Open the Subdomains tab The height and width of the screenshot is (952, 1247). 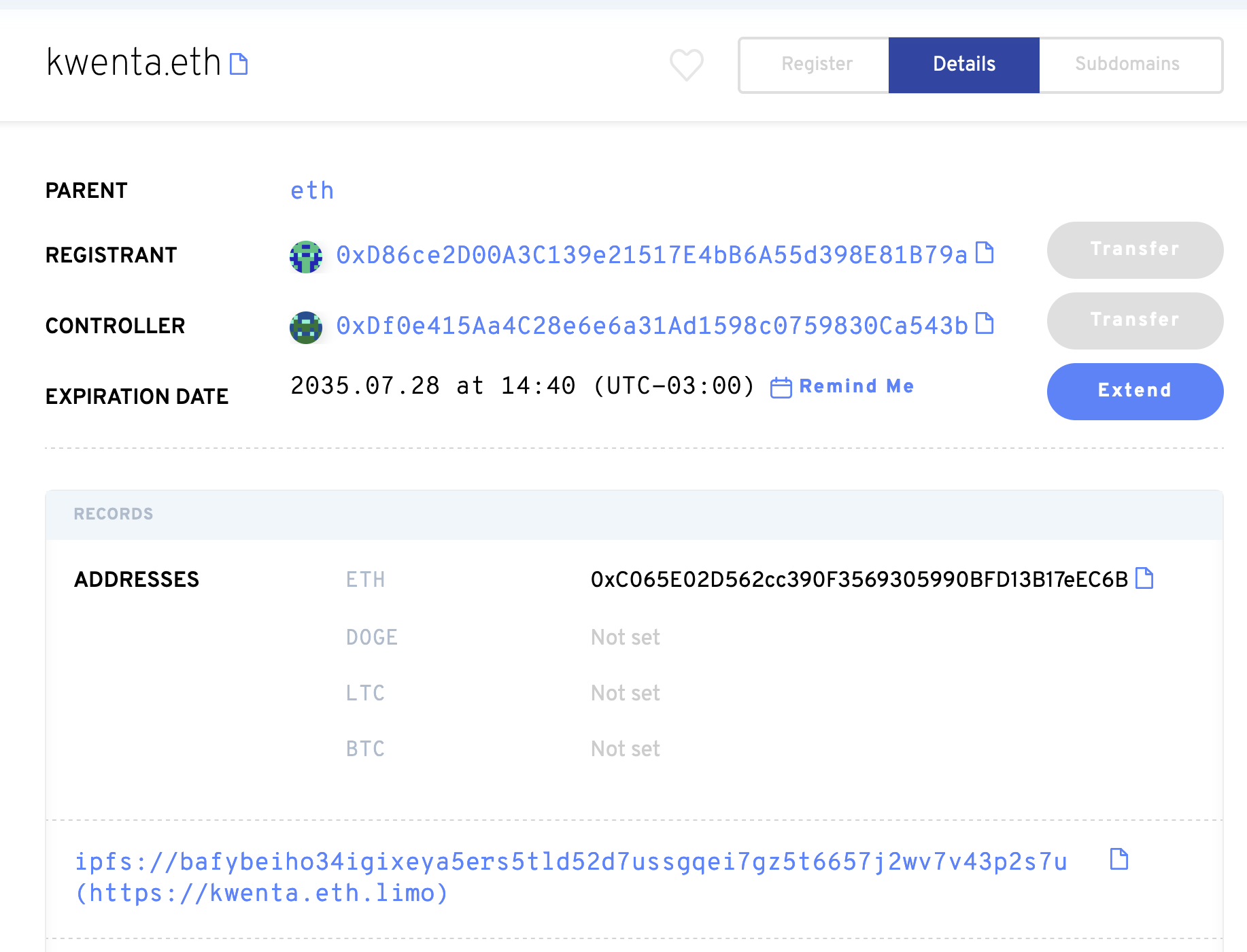pyautogui.click(x=1127, y=65)
